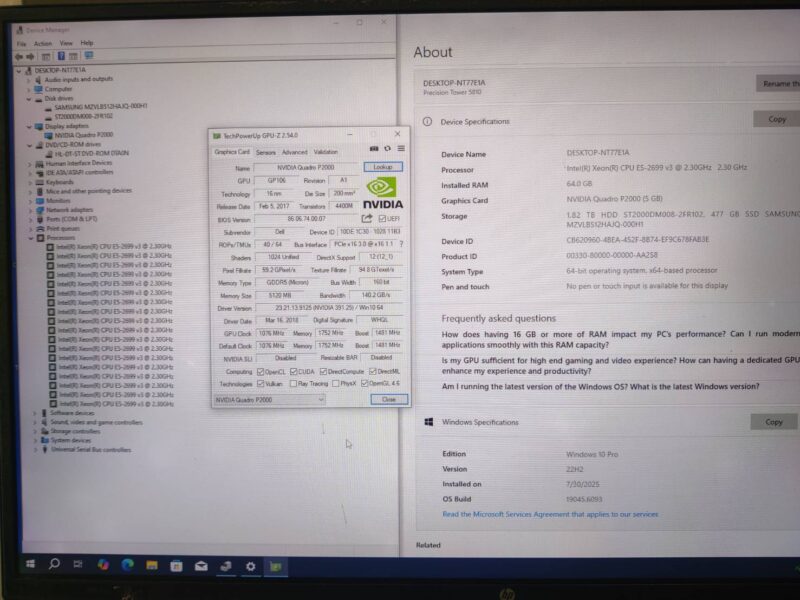Screen dimensions: 800x600
Task: Click the Close button in GPU-Z
Action: (389, 399)
